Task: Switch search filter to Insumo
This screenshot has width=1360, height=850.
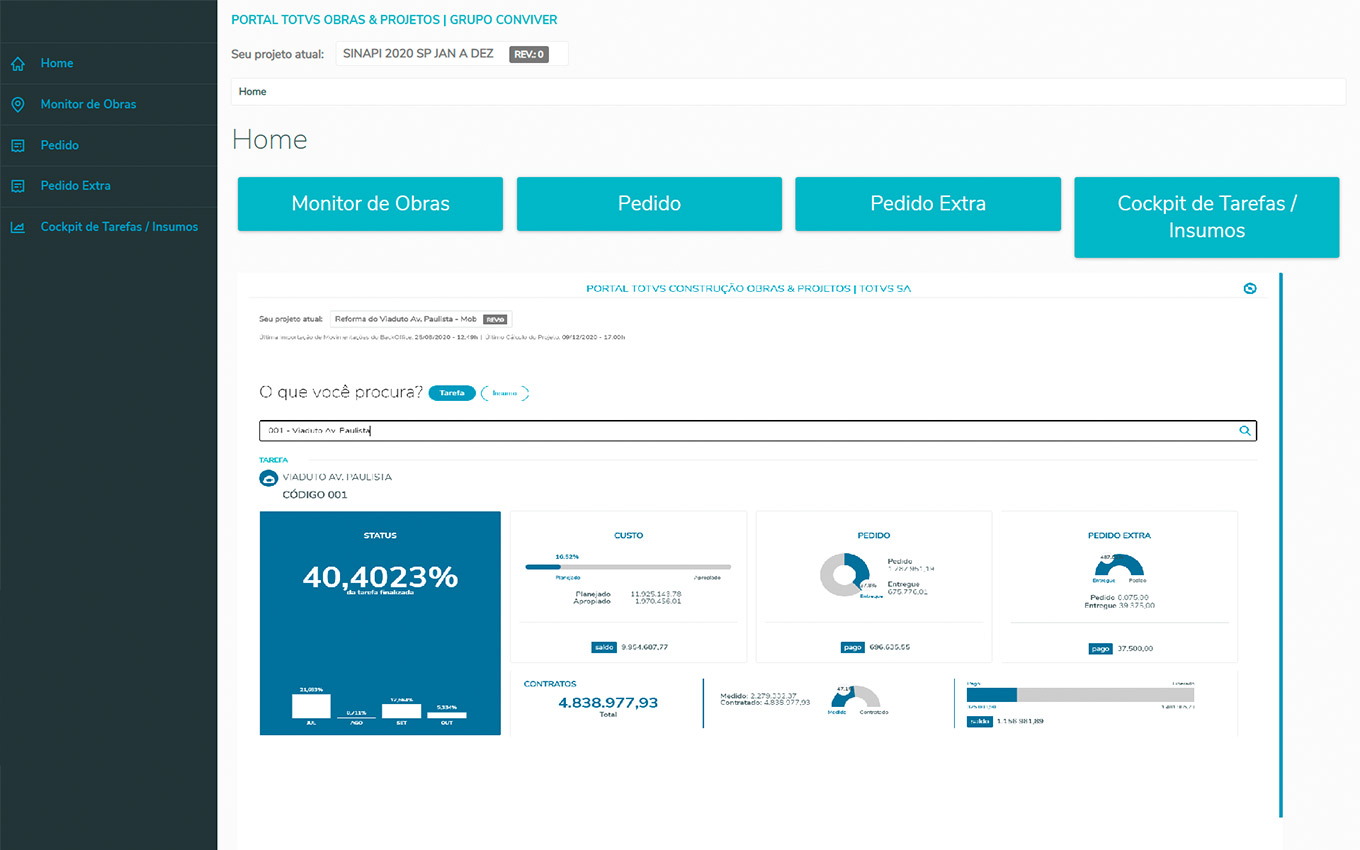Action: coord(505,393)
